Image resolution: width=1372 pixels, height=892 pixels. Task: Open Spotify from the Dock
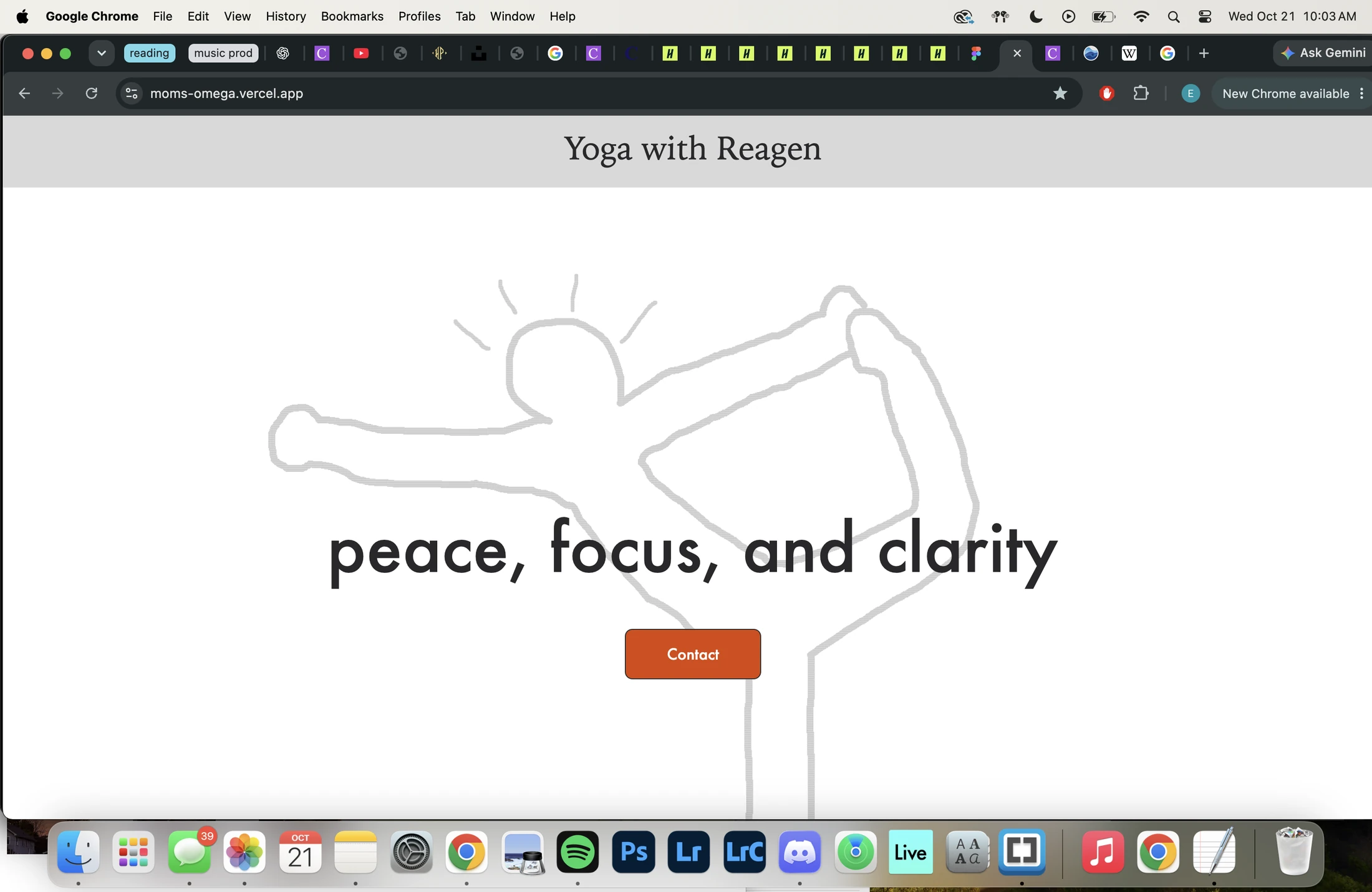pos(577,851)
